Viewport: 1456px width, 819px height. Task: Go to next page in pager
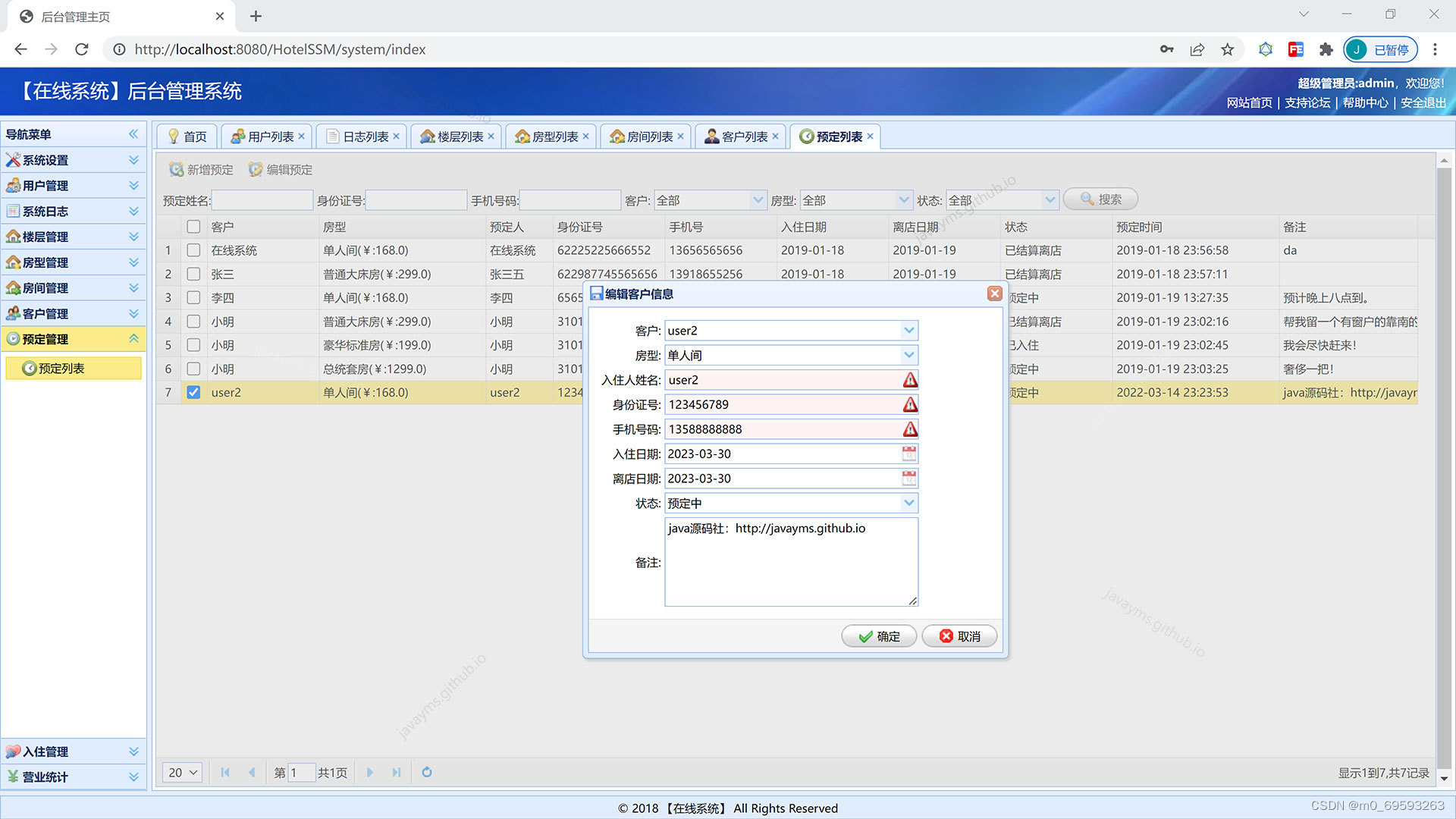click(370, 772)
